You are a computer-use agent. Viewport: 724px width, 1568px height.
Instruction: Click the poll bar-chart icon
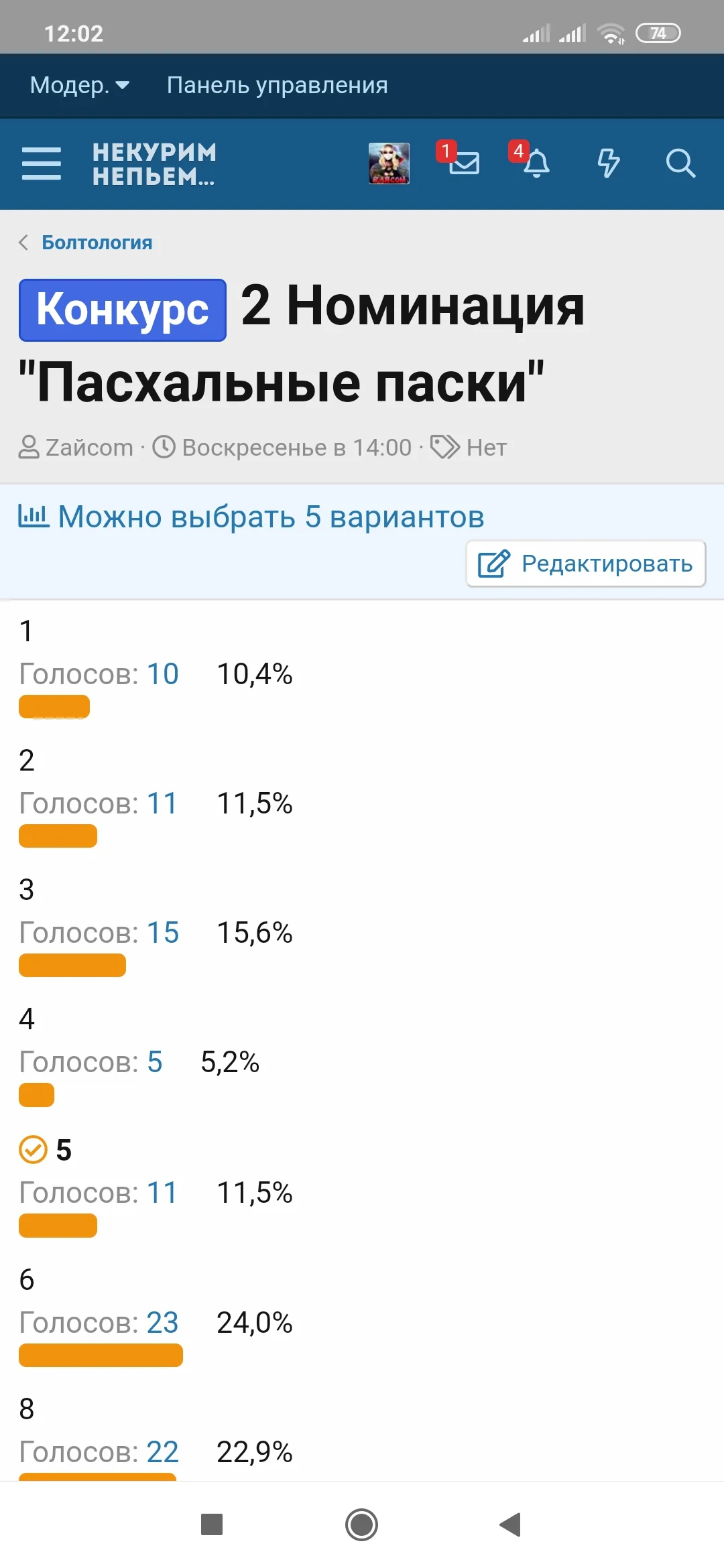click(33, 516)
